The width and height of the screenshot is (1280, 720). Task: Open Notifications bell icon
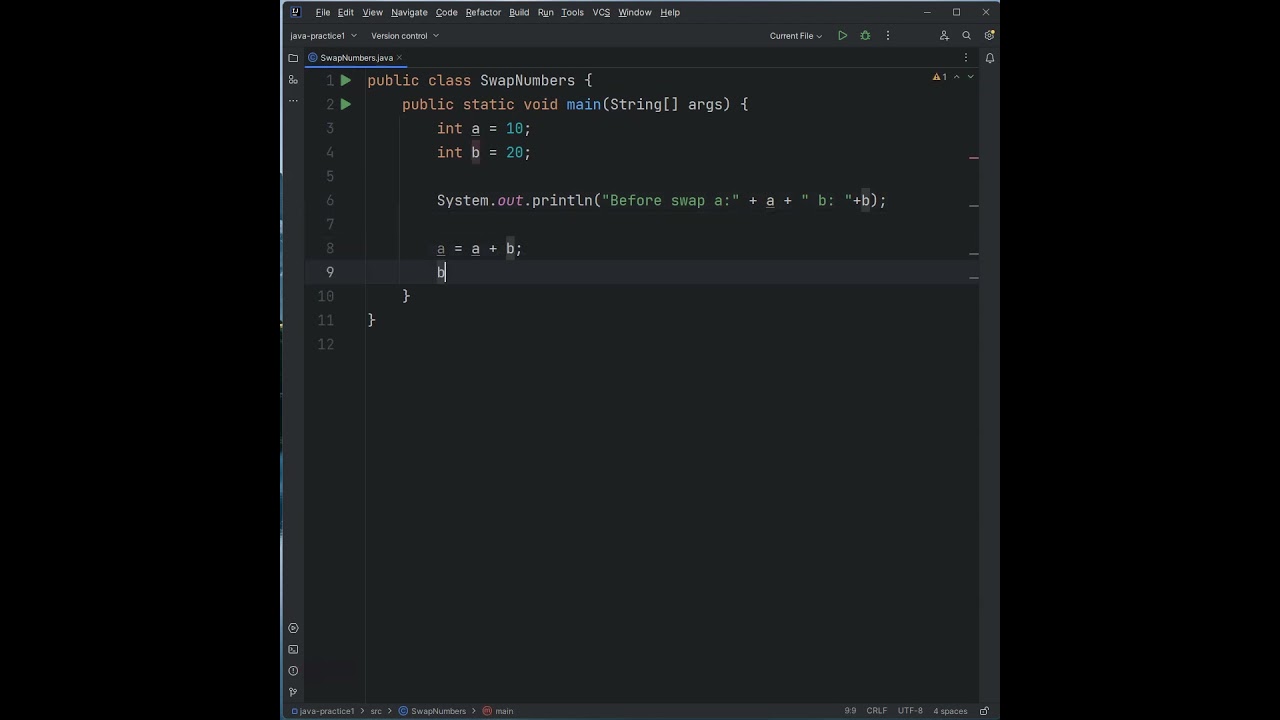pos(989,58)
